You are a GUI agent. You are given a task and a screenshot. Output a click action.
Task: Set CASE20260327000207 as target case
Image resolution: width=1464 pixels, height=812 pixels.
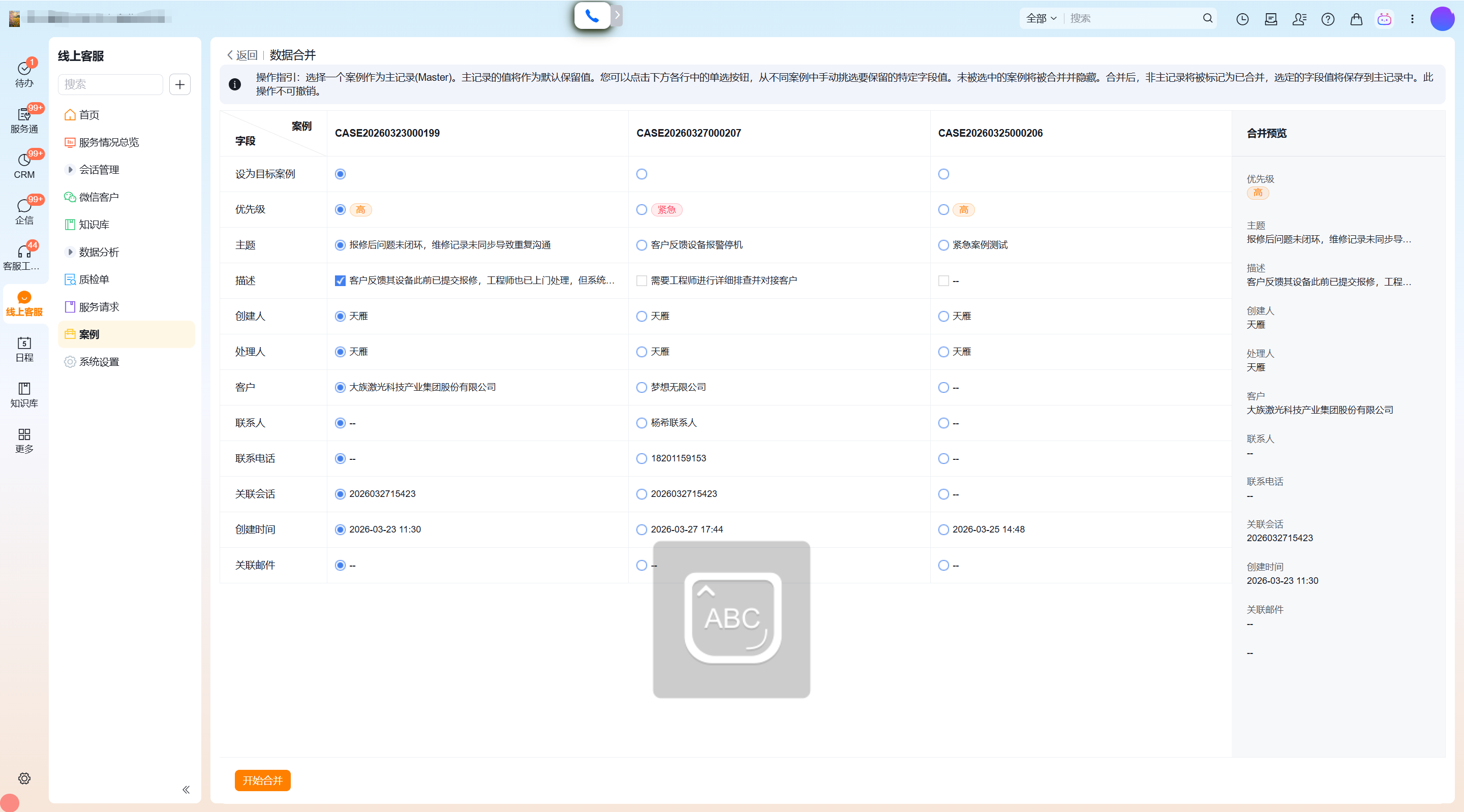[642, 174]
